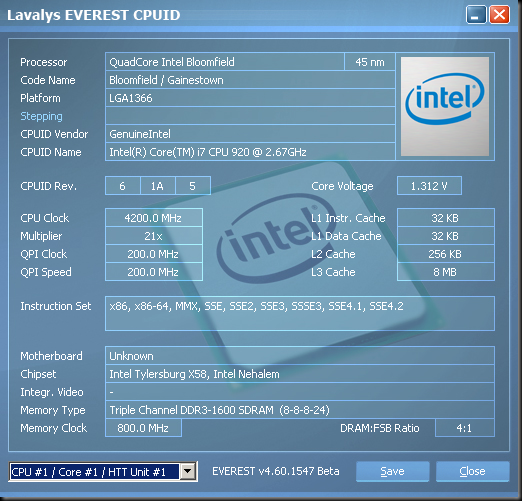
Task: Click the L1 Instr. Cache '32 KB' value
Action: tap(446, 218)
